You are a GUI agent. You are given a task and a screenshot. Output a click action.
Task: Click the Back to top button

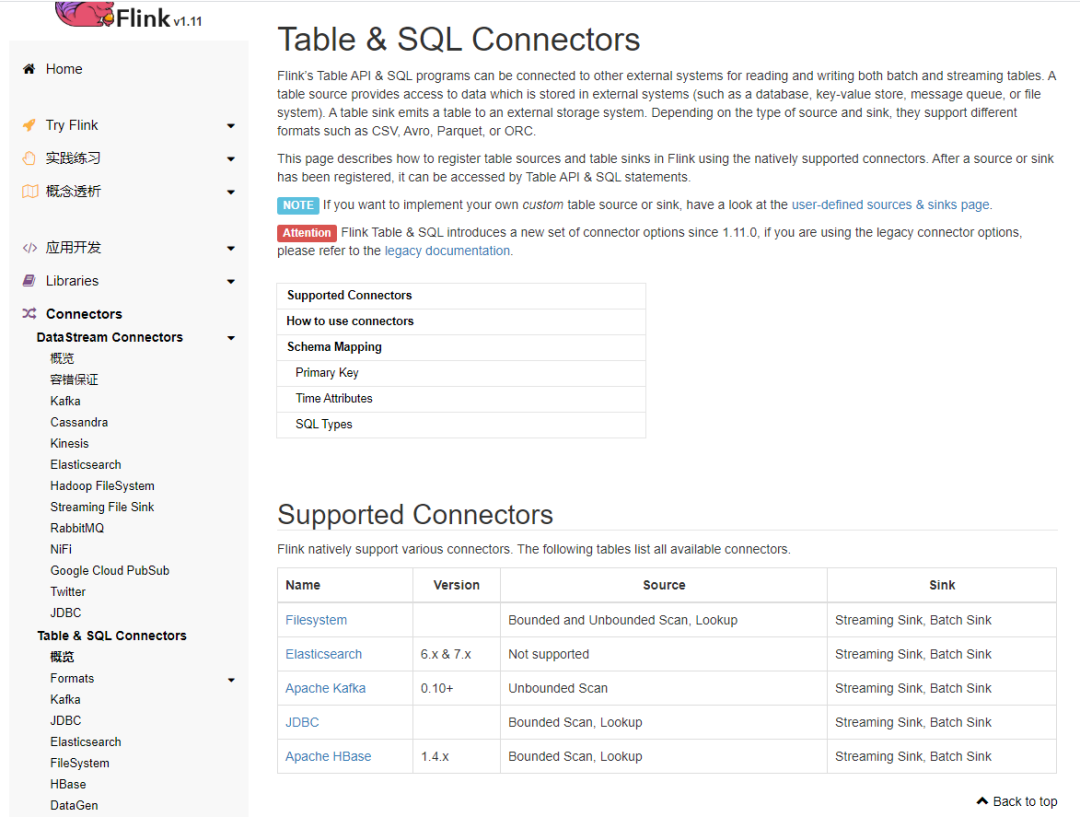coord(1016,801)
